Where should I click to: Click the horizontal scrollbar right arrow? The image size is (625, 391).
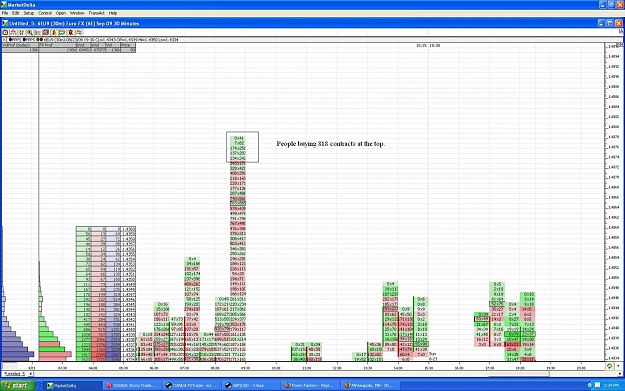click(x=620, y=374)
